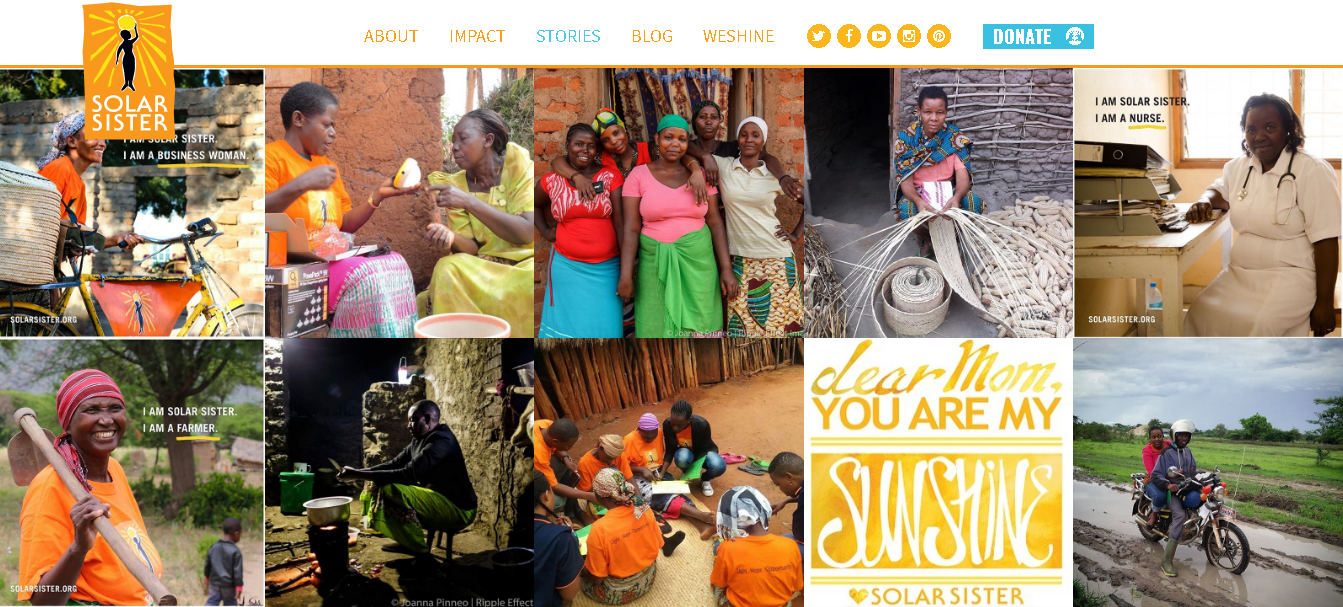Visit the WeShine page

click(x=739, y=36)
